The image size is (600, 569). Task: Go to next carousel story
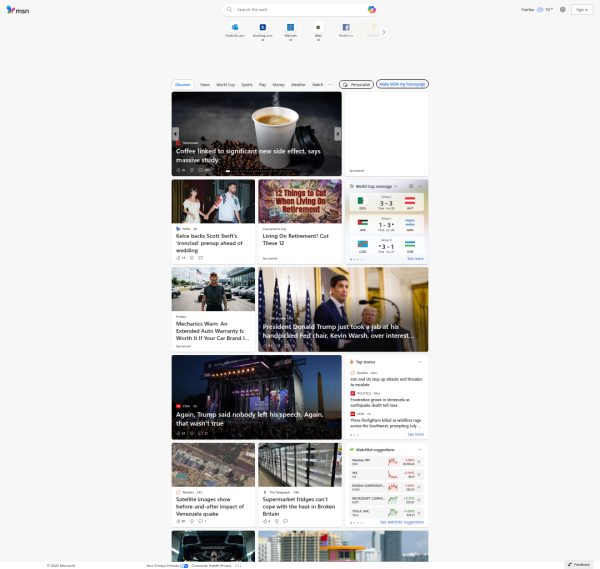pyautogui.click(x=338, y=134)
